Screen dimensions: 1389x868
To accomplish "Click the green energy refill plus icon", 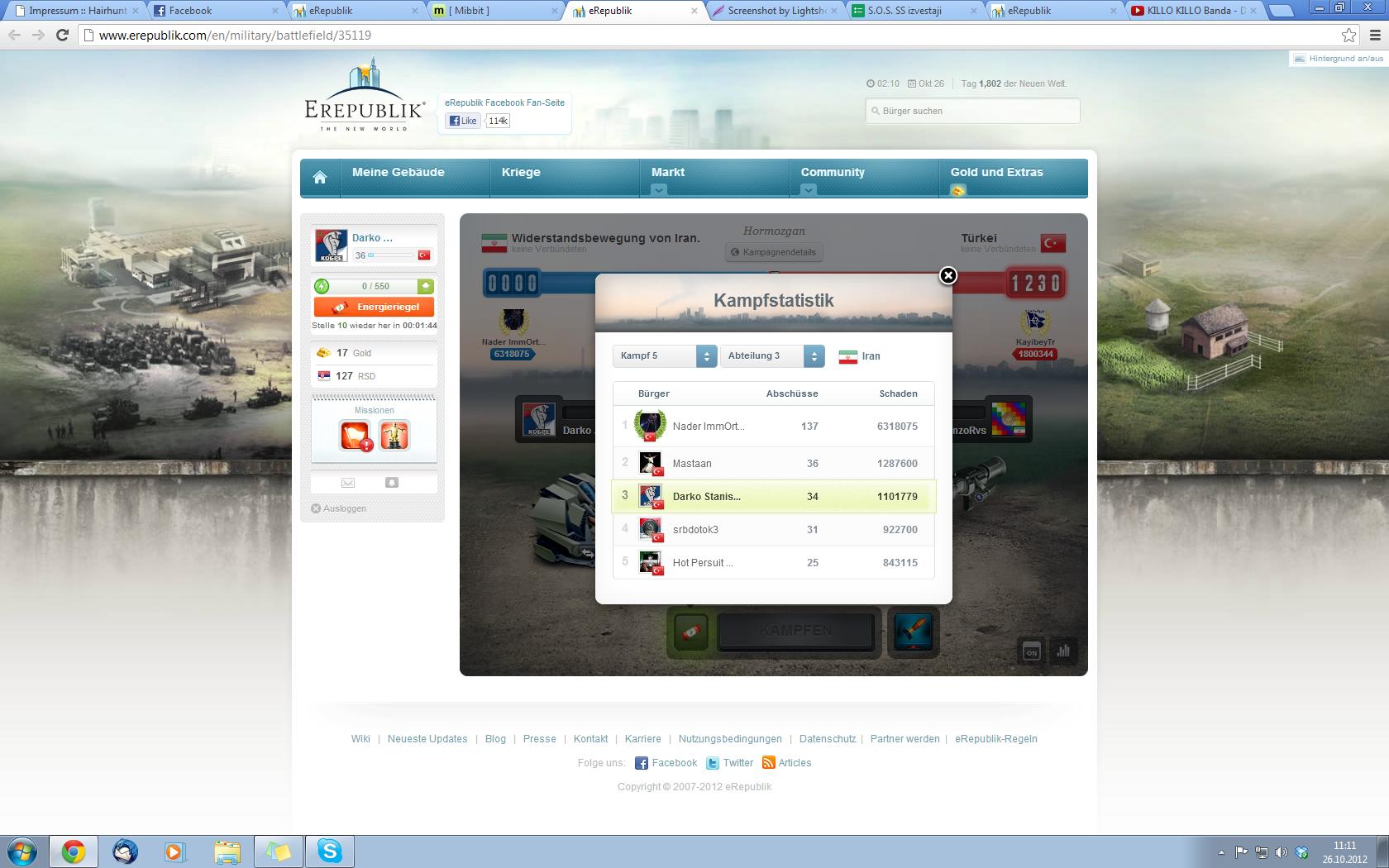I will point(425,286).
